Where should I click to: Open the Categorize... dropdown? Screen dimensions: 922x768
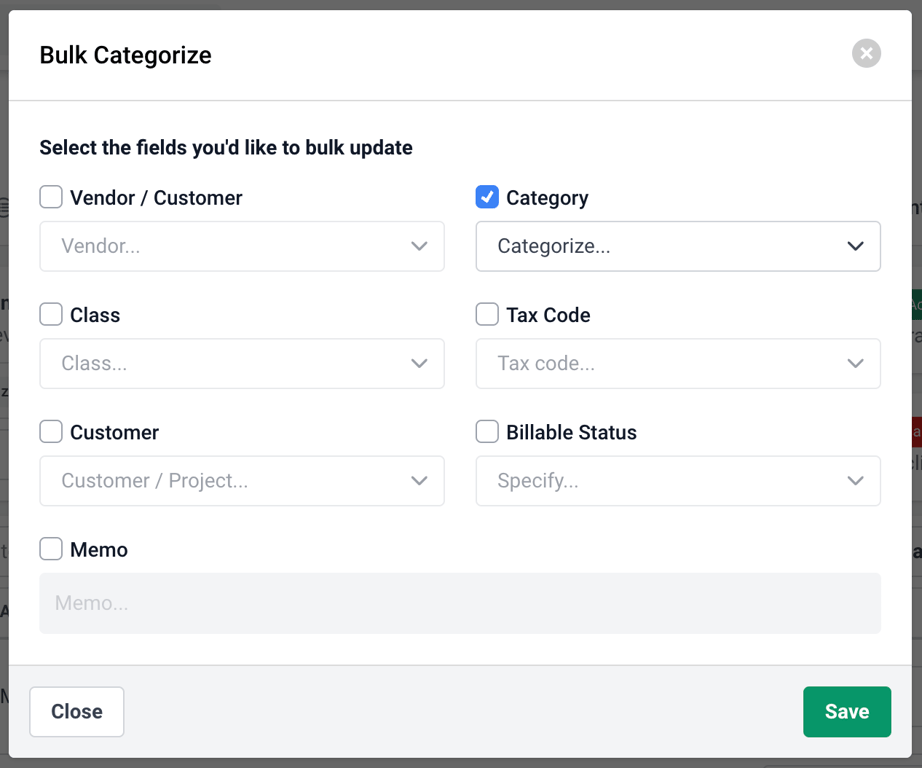(x=678, y=246)
